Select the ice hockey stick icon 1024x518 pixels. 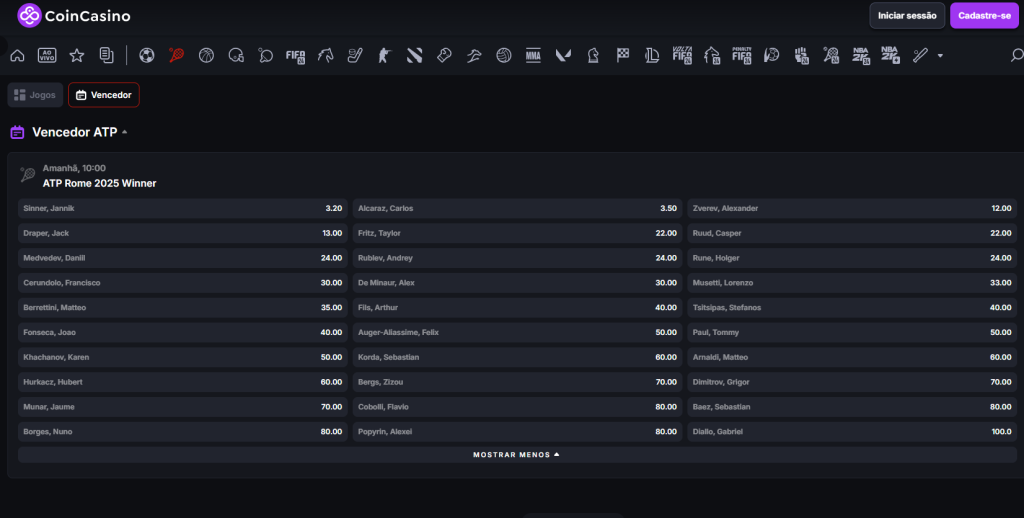pos(355,56)
